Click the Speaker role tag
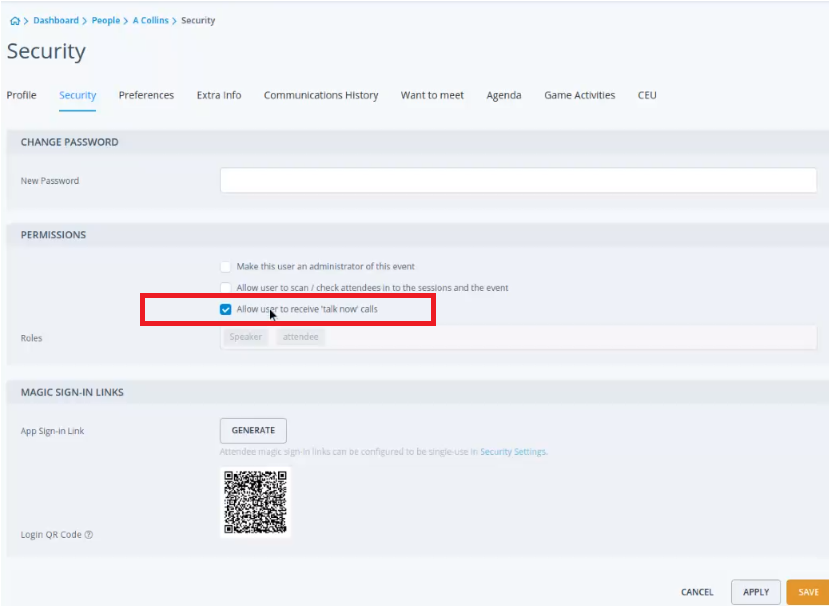 tap(246, 337)
